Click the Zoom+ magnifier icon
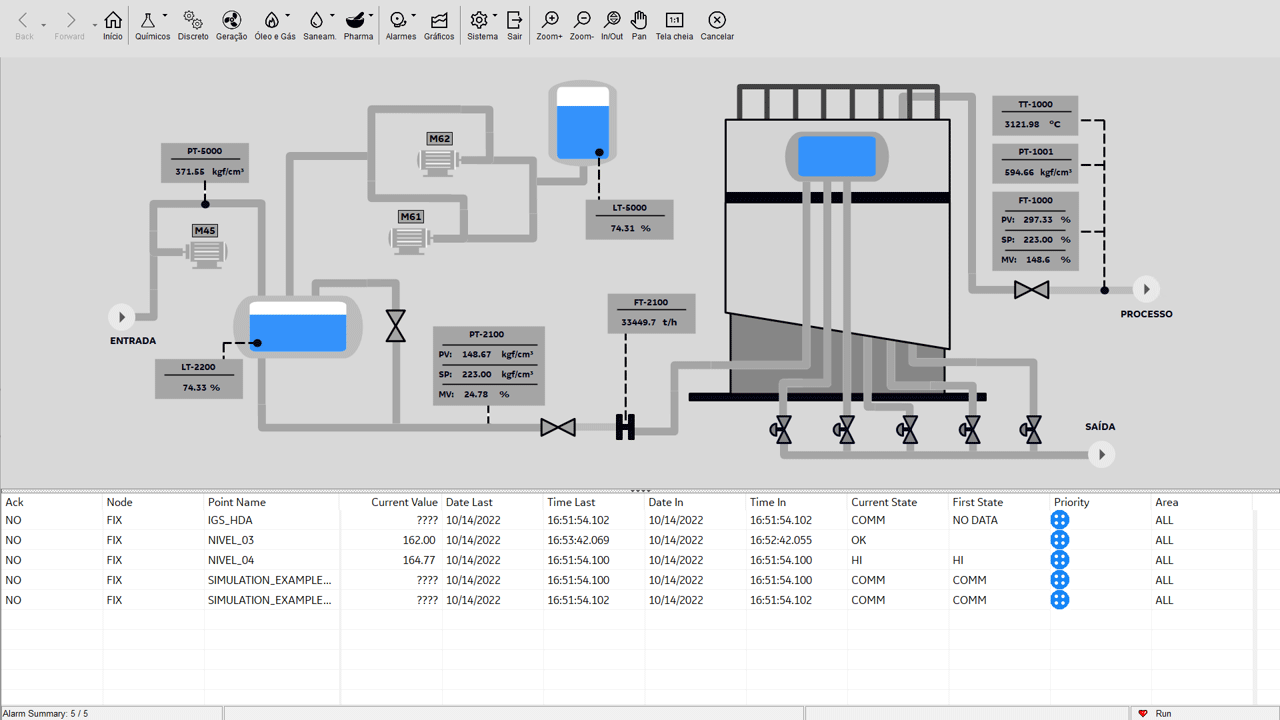The image size is (1280, 720). coord(549,20)
